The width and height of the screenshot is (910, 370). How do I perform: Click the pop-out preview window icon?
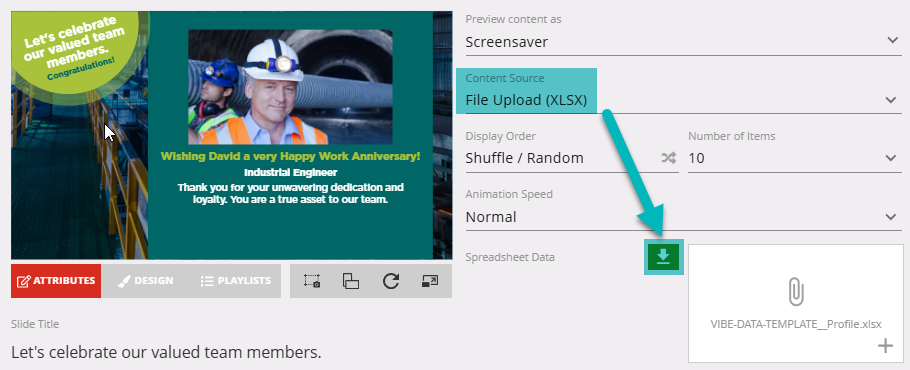tap(429, 281)
